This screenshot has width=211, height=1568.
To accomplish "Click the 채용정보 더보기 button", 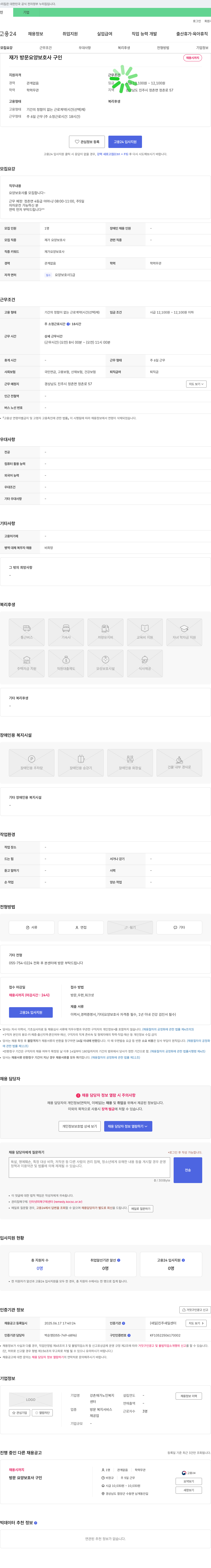I will click(189, 1396).
